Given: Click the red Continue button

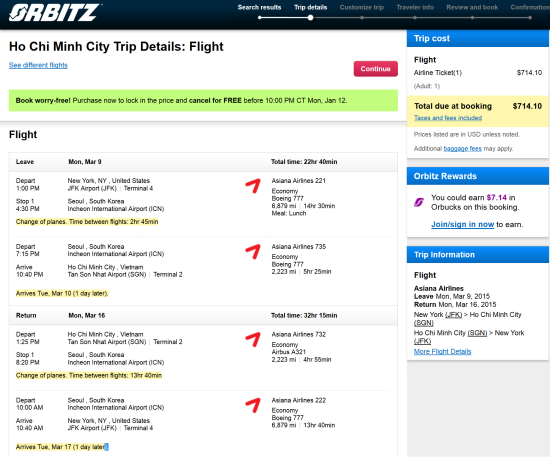Looking at the screenshot, I should click(x=376, y=69).
